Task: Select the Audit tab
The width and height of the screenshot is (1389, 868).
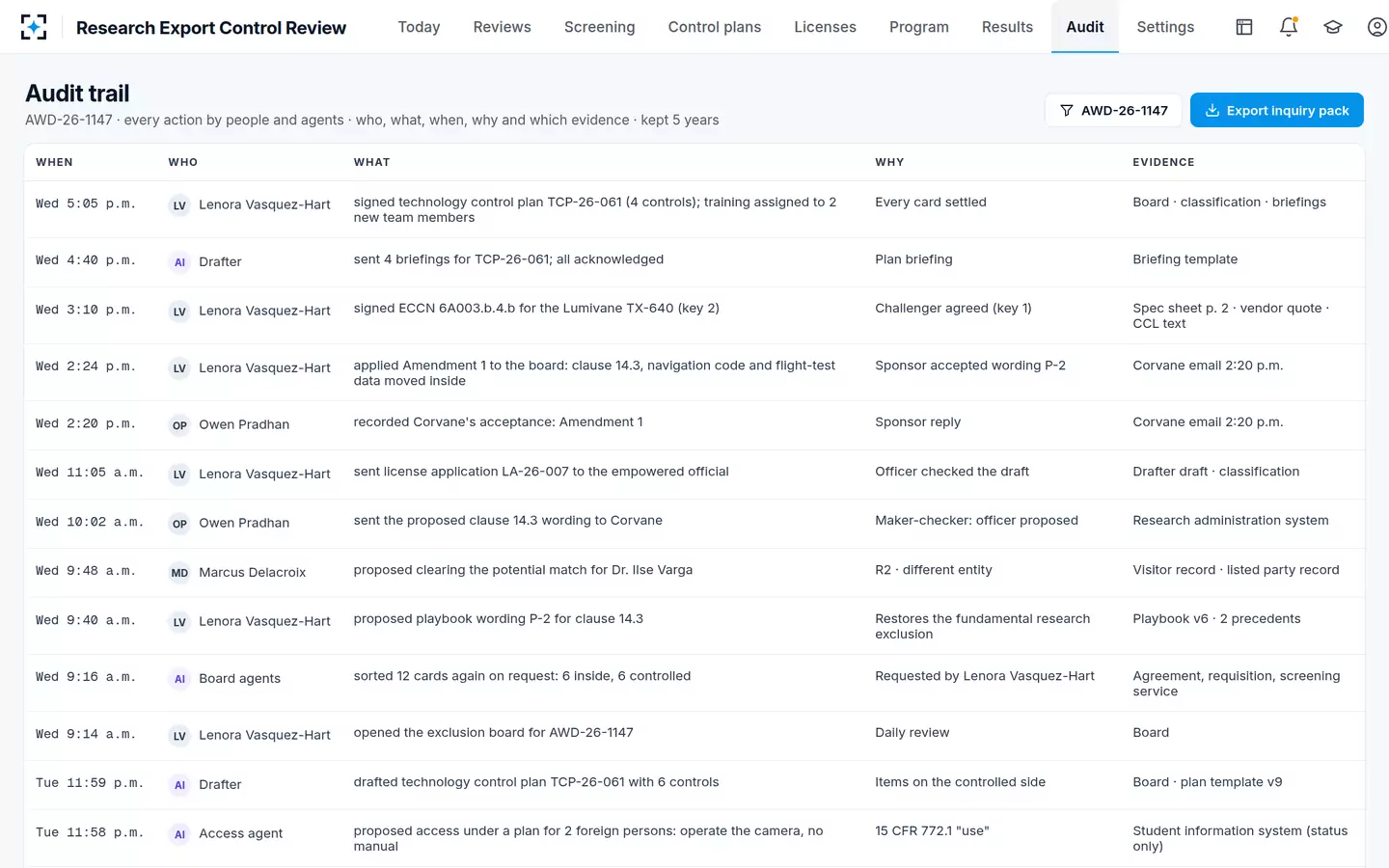Action: pyautogui.click(x=1085, y=27)
